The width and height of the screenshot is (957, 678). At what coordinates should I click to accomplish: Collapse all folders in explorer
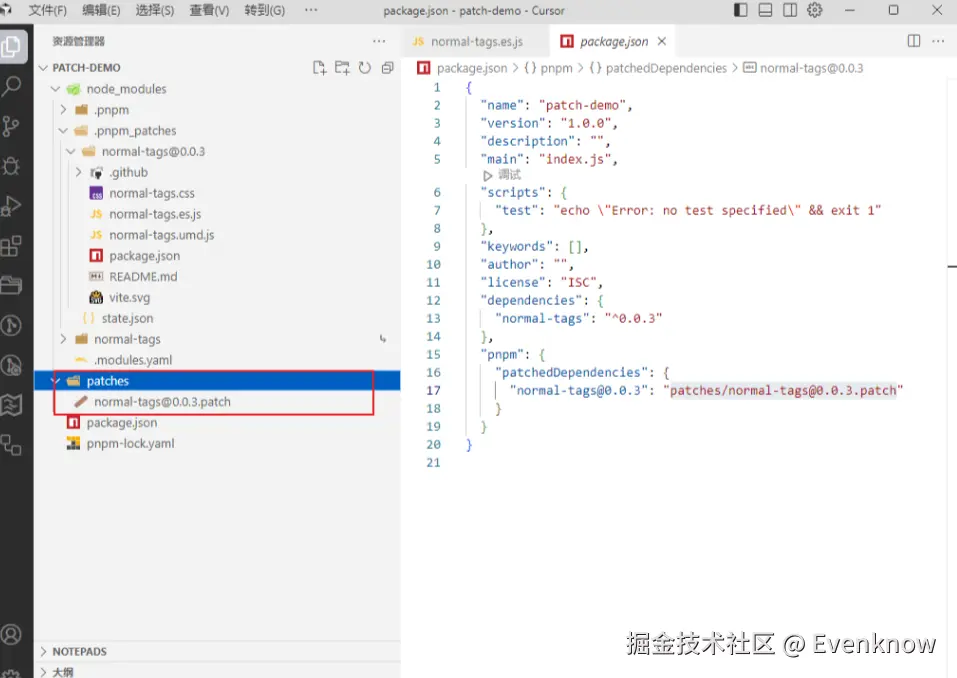[x=387, y=68]
